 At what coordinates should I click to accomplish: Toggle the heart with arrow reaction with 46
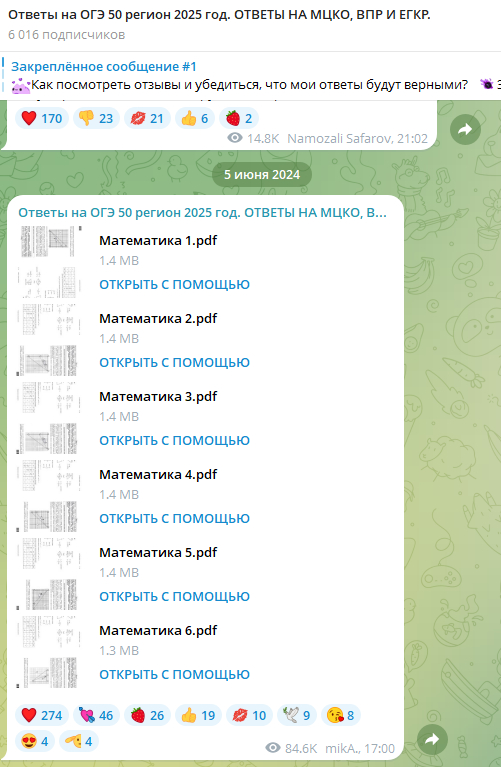[96, 715]
